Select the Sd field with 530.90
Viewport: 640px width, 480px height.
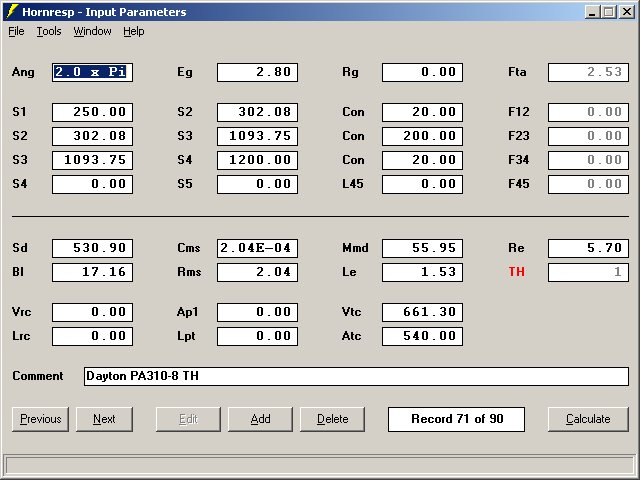[92, 248]
